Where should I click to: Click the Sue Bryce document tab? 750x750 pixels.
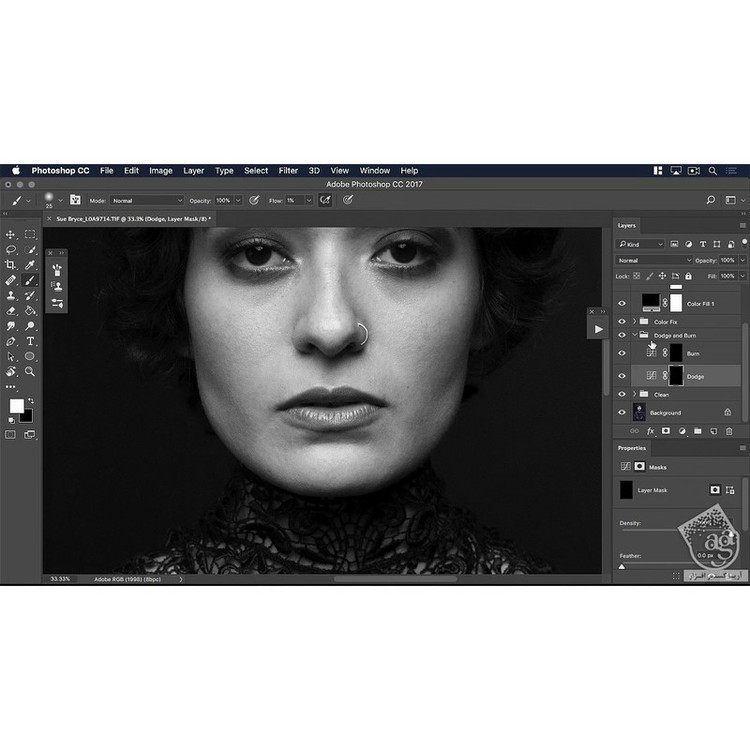click(x=131, y=217)
